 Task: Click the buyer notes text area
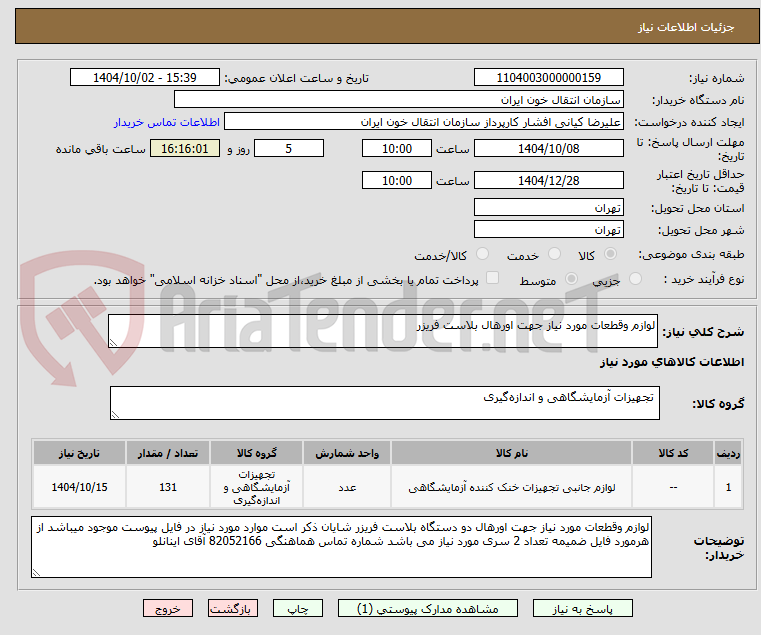(x=341, y=547)
